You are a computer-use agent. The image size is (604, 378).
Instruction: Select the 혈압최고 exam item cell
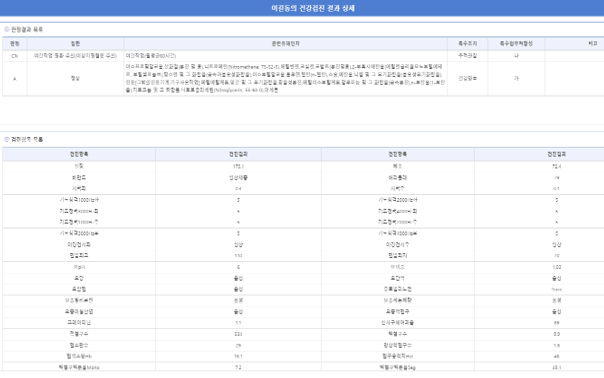(79, 255)
